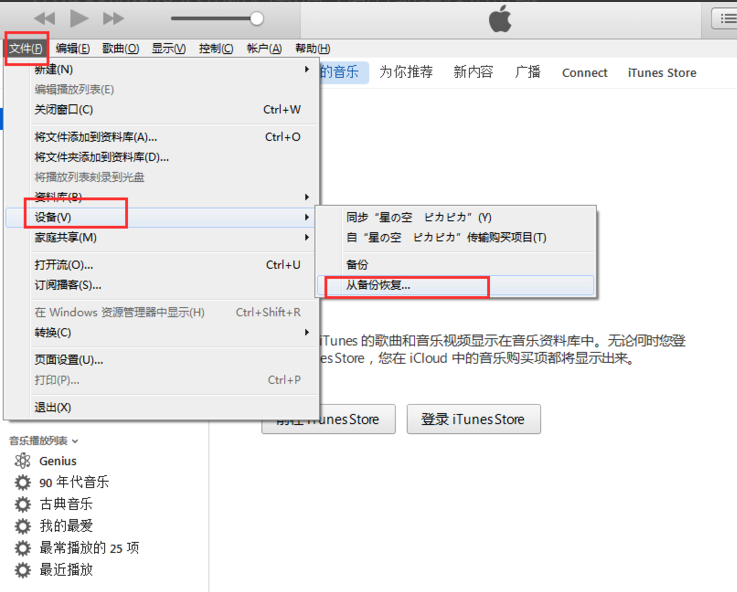Click the gear icon beside 我的最爱
This screenshot has width=737, height=592.
(x=23, y=526)
